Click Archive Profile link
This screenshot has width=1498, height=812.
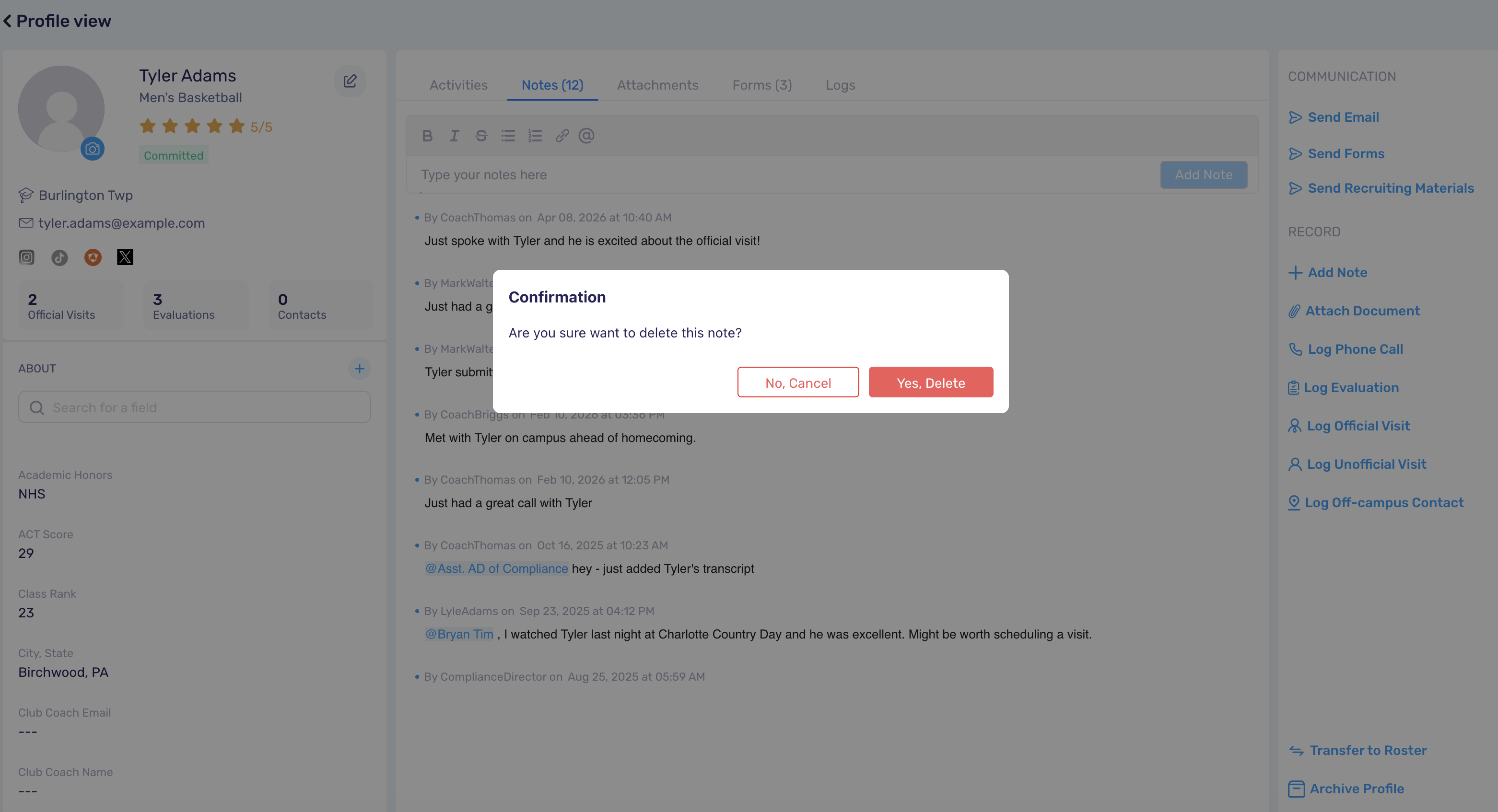[x=1346, y=789]
